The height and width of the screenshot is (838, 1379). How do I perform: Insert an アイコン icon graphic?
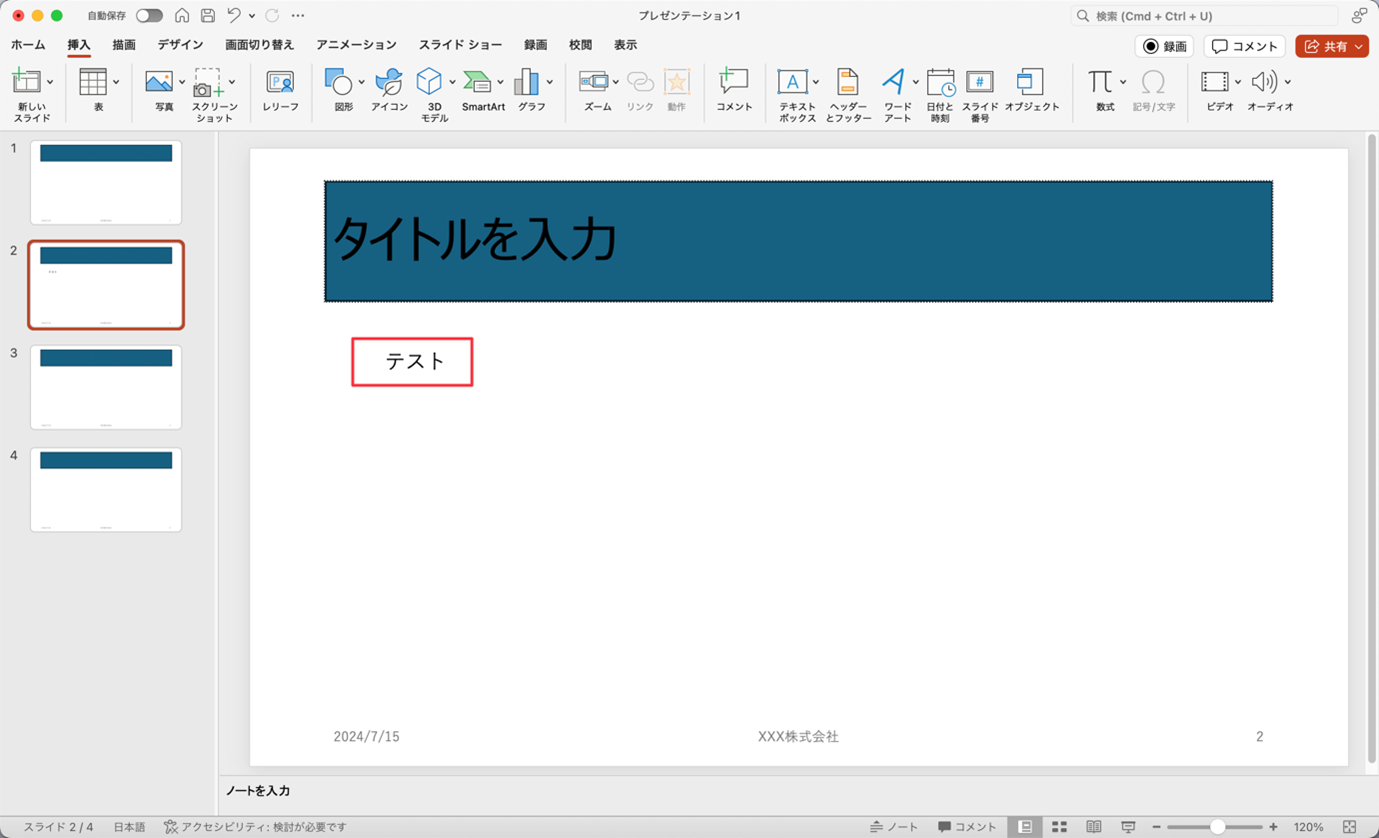point(389,82)
